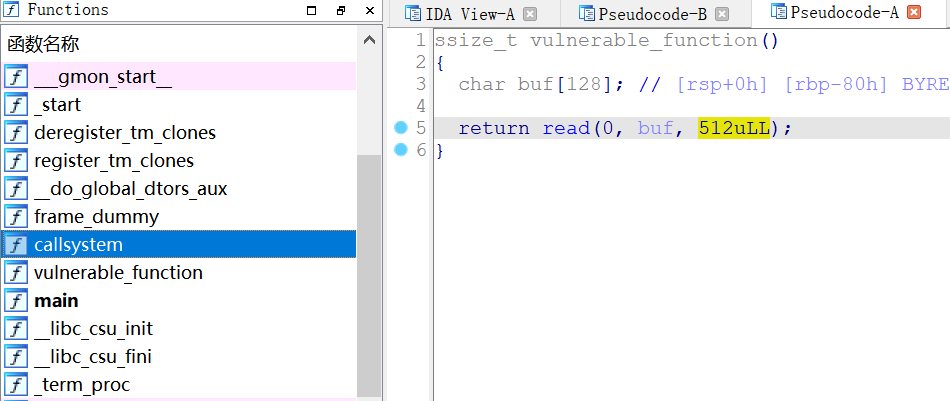Close the IDA View-A tab
This screenshot has width=950, height=401.
(530, 14)
